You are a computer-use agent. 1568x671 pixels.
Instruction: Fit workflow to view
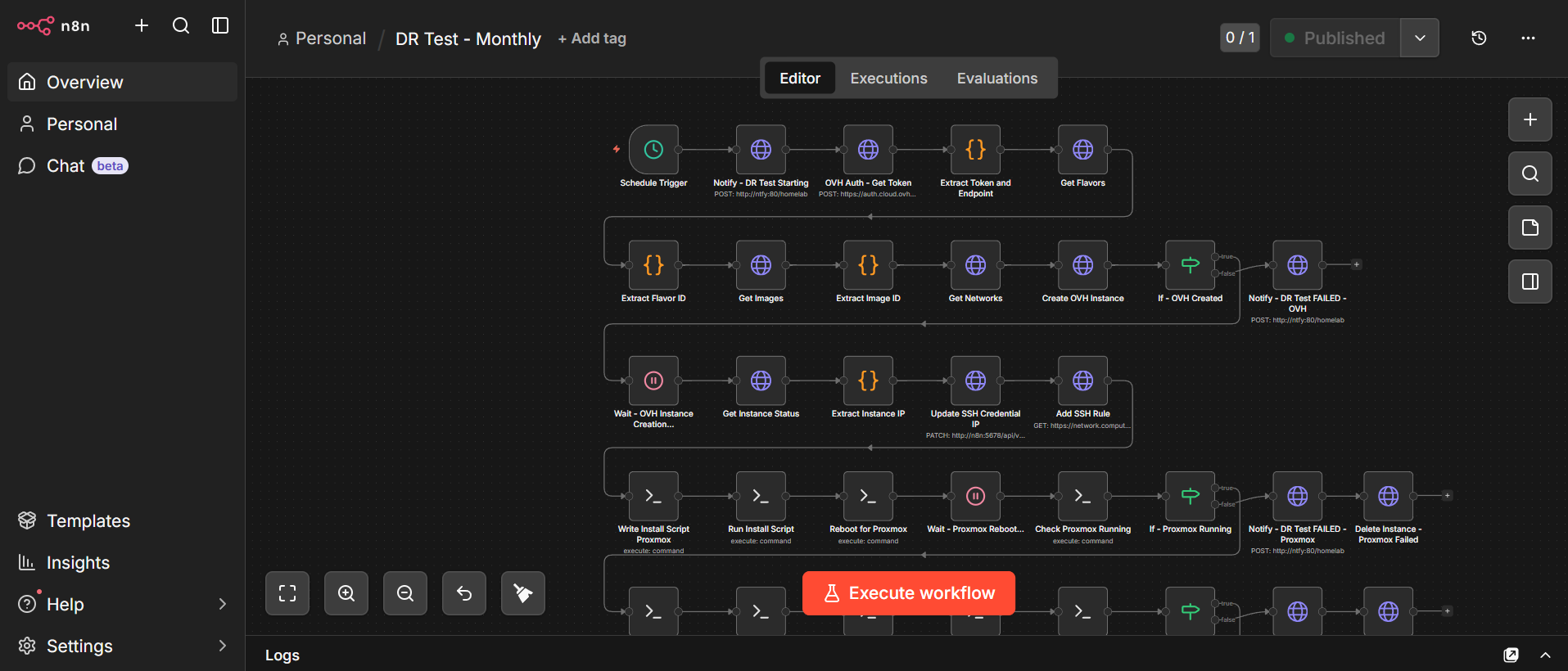[287, 593]
